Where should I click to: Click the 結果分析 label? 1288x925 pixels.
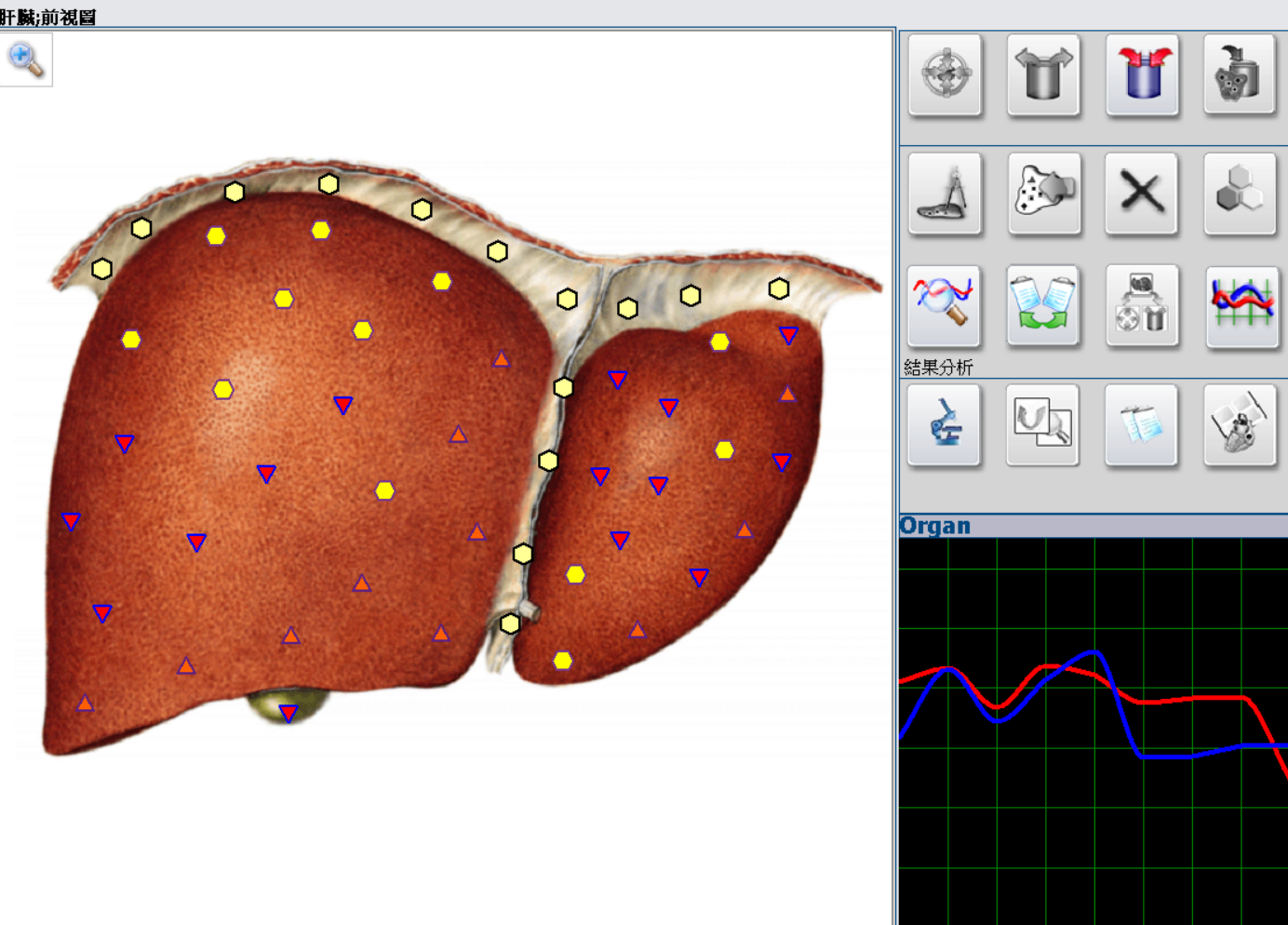(938, 368)
